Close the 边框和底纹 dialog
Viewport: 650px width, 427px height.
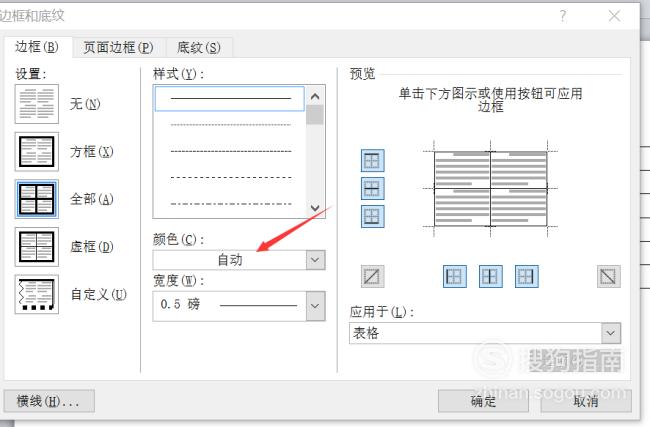pyautogui.click(x=614, y=16)
